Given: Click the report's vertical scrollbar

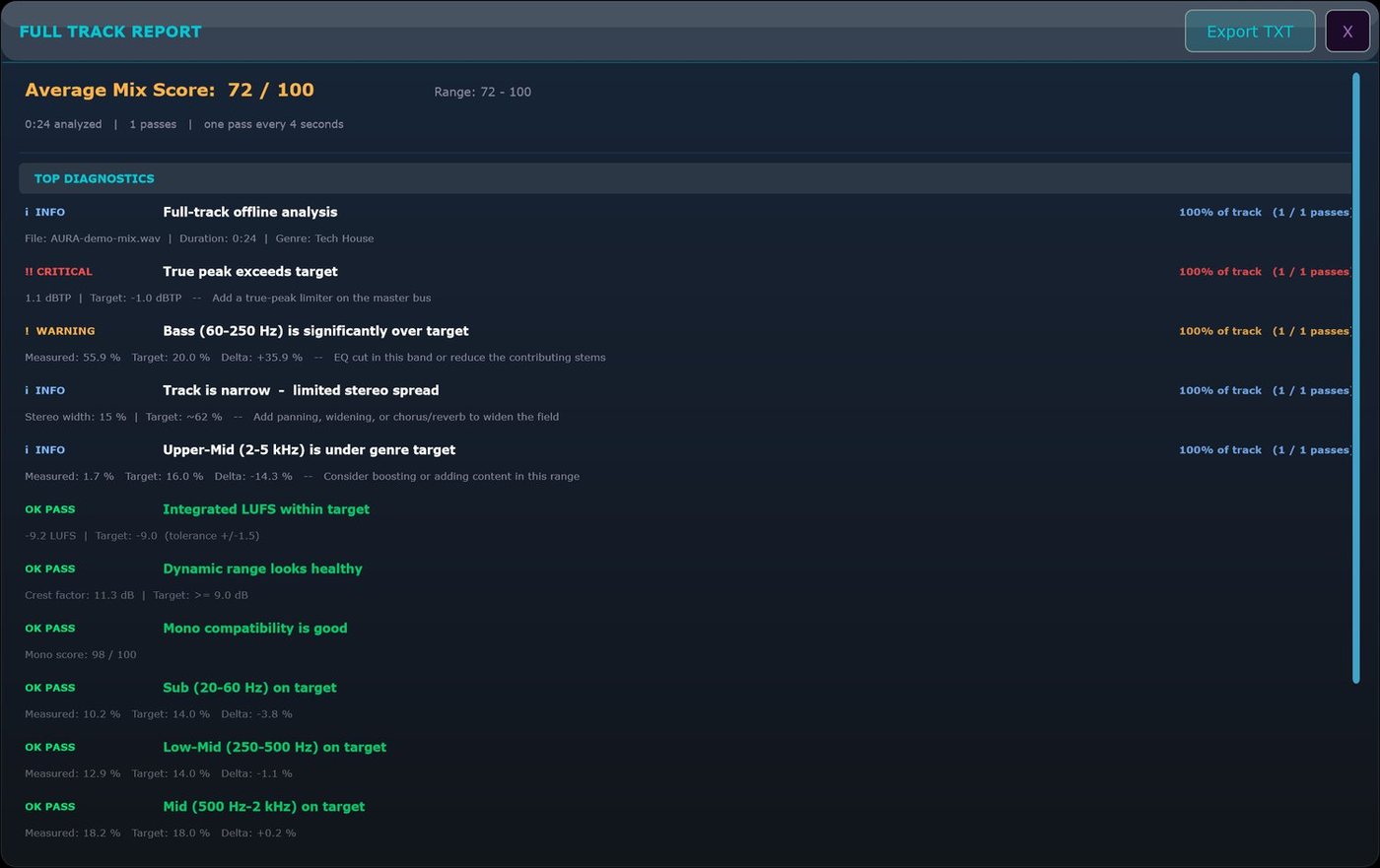Looking at the screenshot, I should click(1356, 378).
